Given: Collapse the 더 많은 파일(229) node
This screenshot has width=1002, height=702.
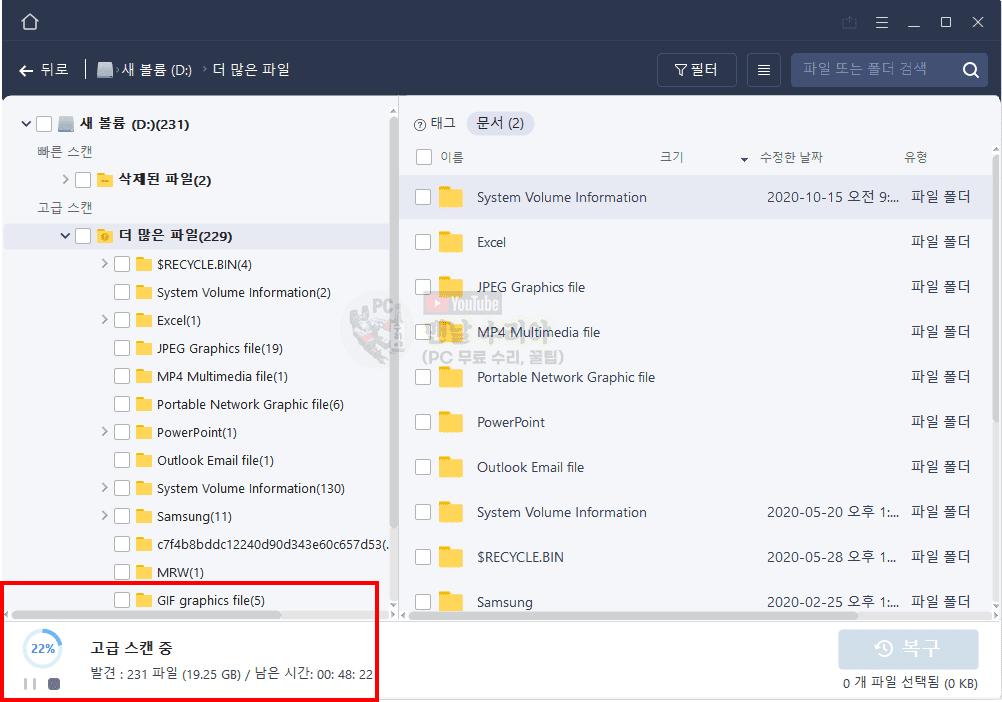Looking at the screenshot, I should click(66, 236).
